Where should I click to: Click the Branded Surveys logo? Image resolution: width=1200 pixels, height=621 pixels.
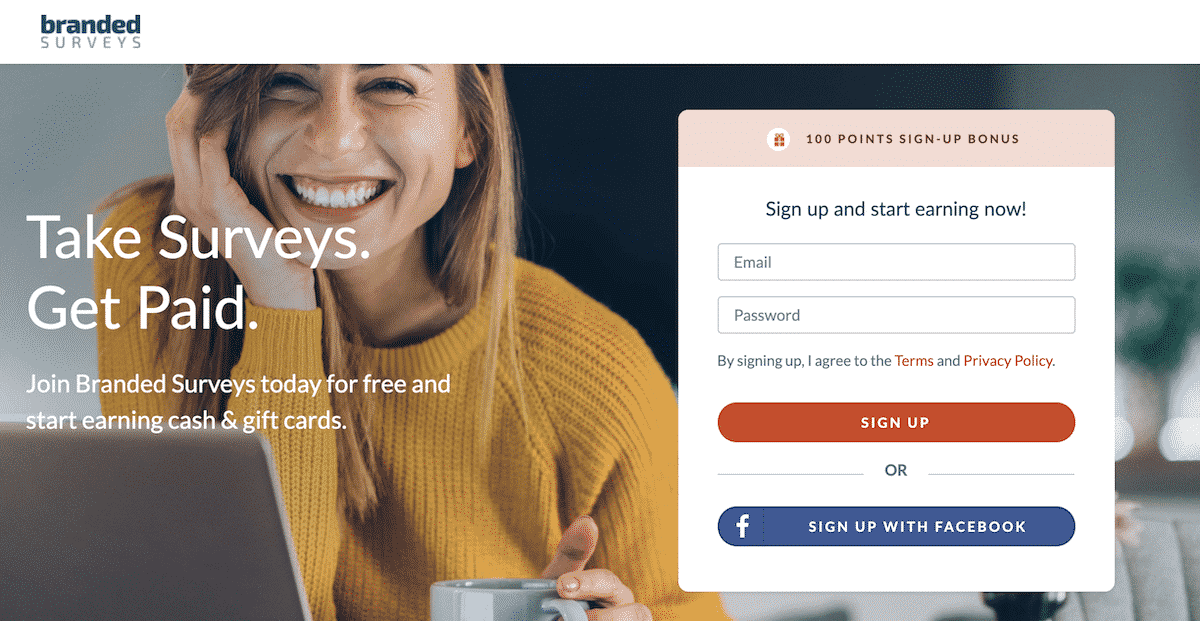[x=91, y=32]
